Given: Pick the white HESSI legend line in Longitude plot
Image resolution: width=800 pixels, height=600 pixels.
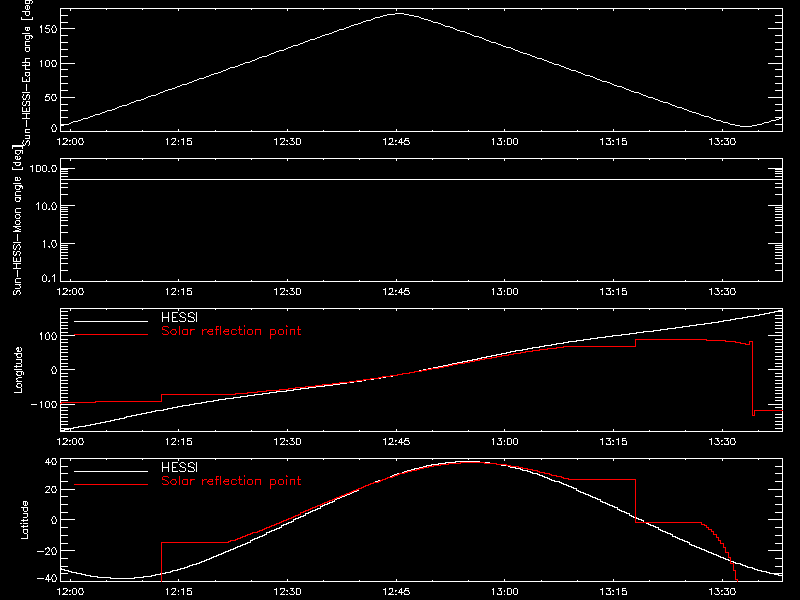Looking at the screenshot, I should click(111, 321).
